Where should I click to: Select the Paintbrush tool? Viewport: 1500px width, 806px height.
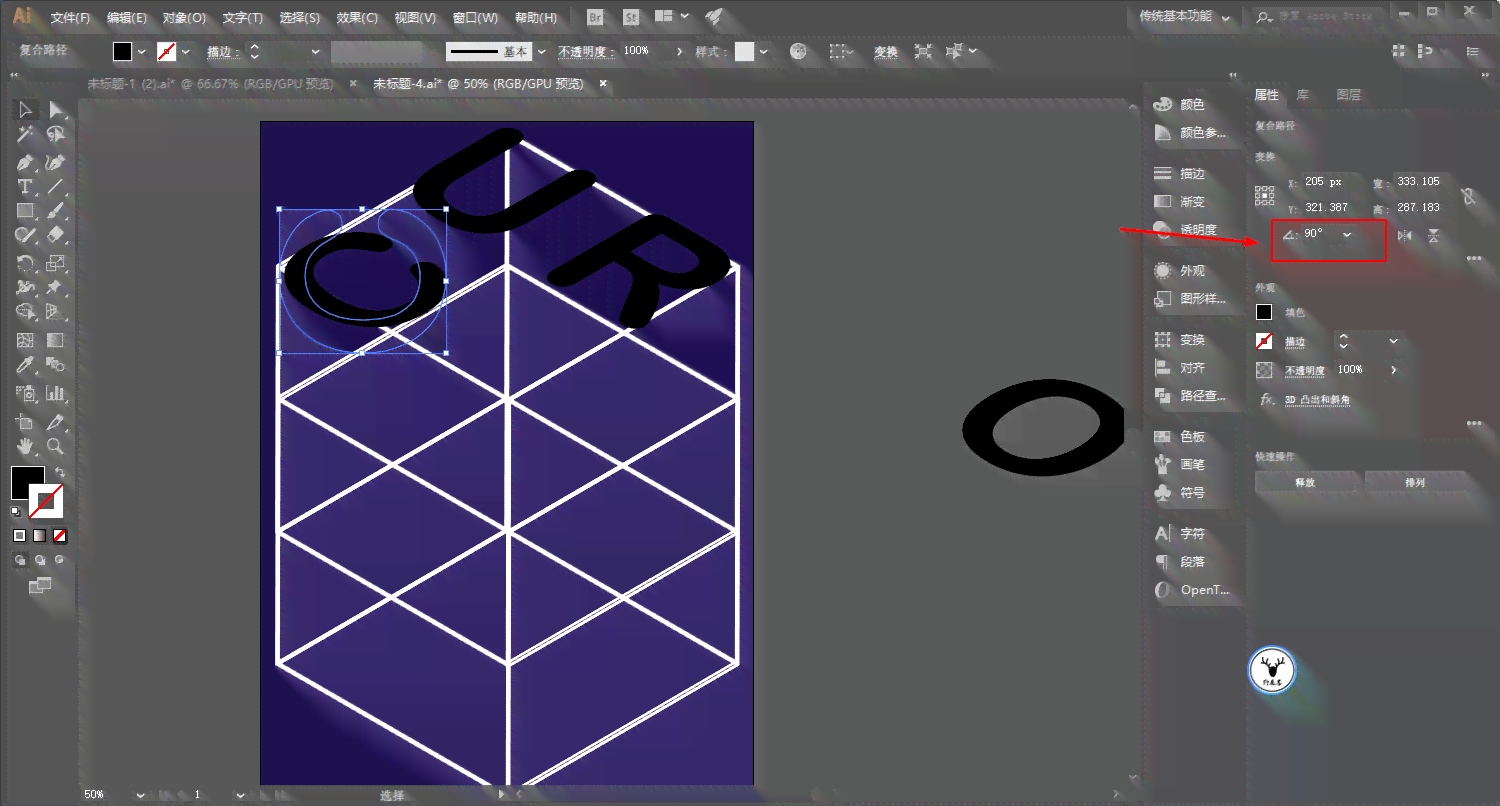pyautogui.click(x=56, y=211)
